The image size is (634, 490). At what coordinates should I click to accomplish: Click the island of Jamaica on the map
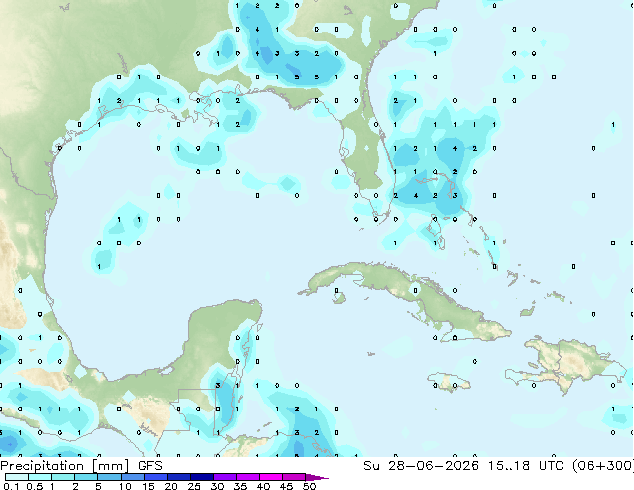coord(449,382)
